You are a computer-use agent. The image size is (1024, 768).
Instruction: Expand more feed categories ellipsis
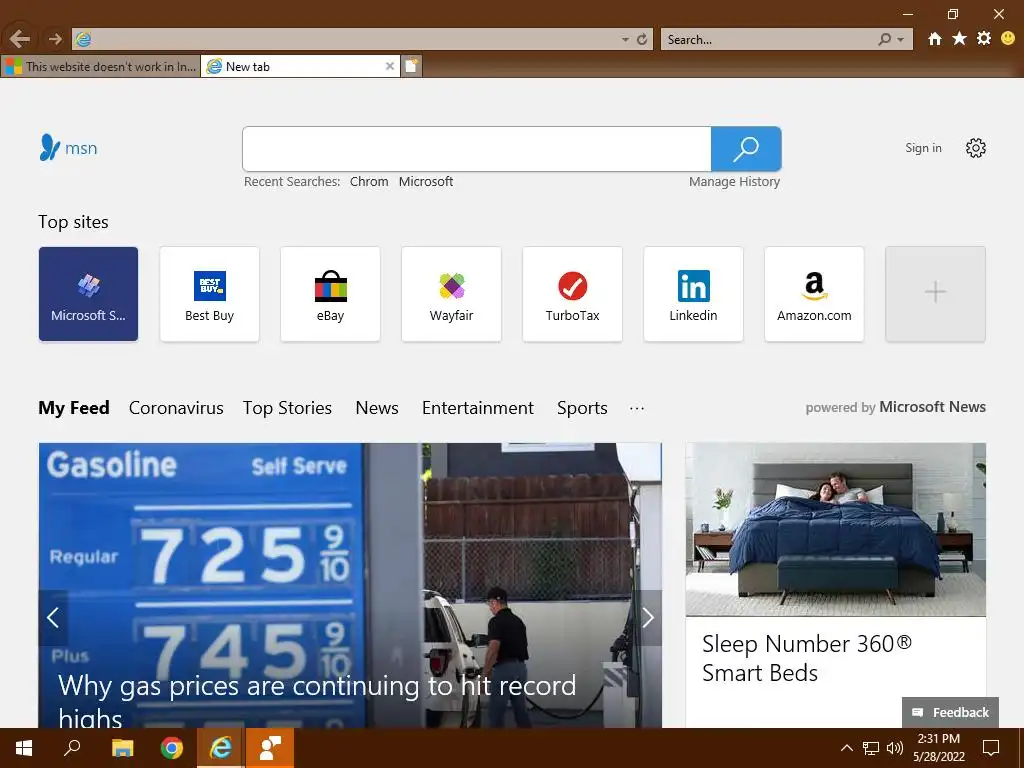[x=637, y=408]
